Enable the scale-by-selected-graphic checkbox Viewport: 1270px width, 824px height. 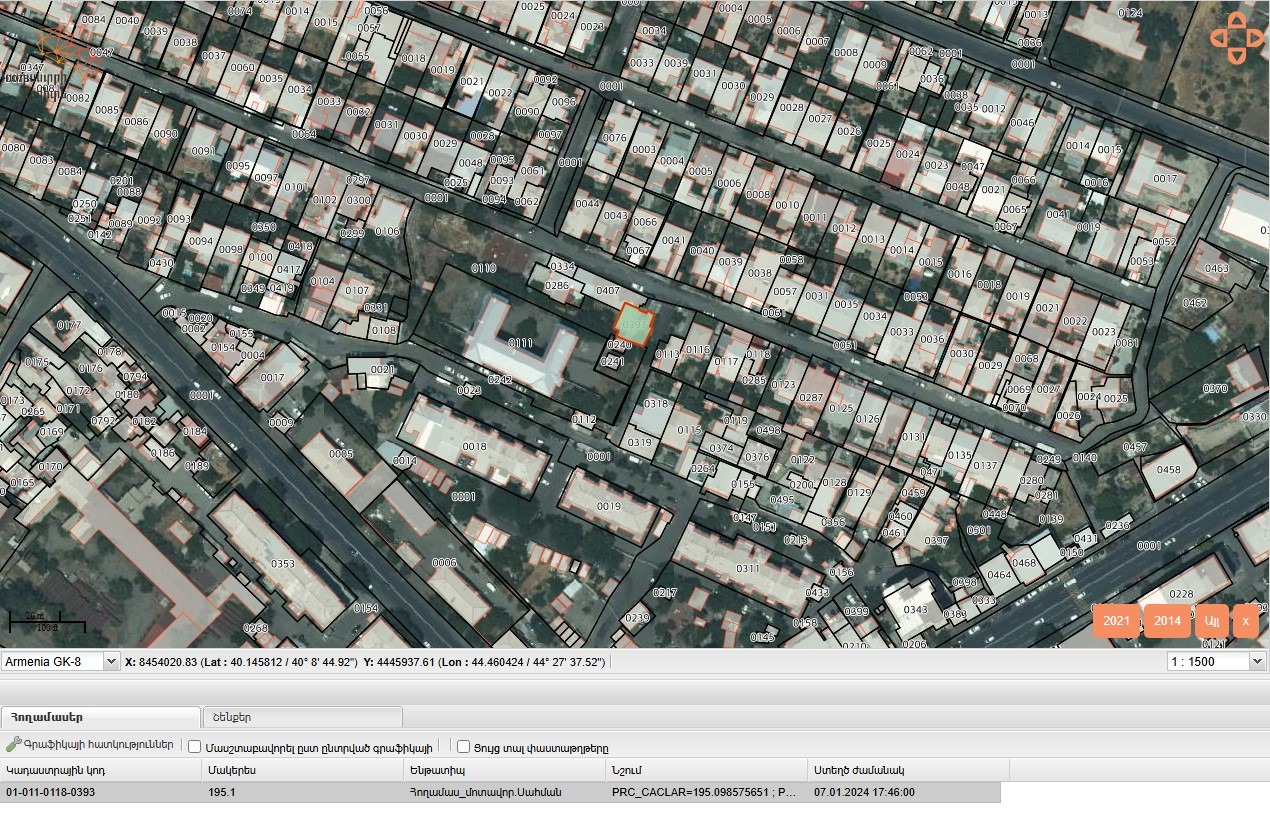195,746
